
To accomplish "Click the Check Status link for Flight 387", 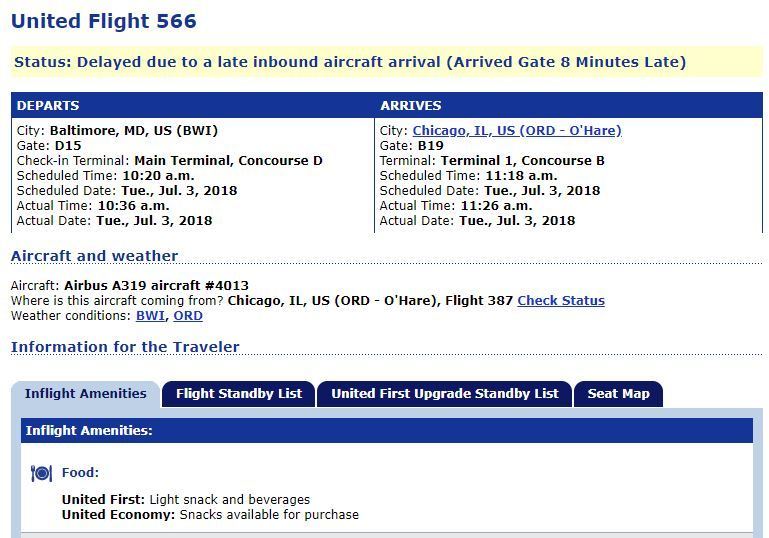I will (x=561, y=301).
